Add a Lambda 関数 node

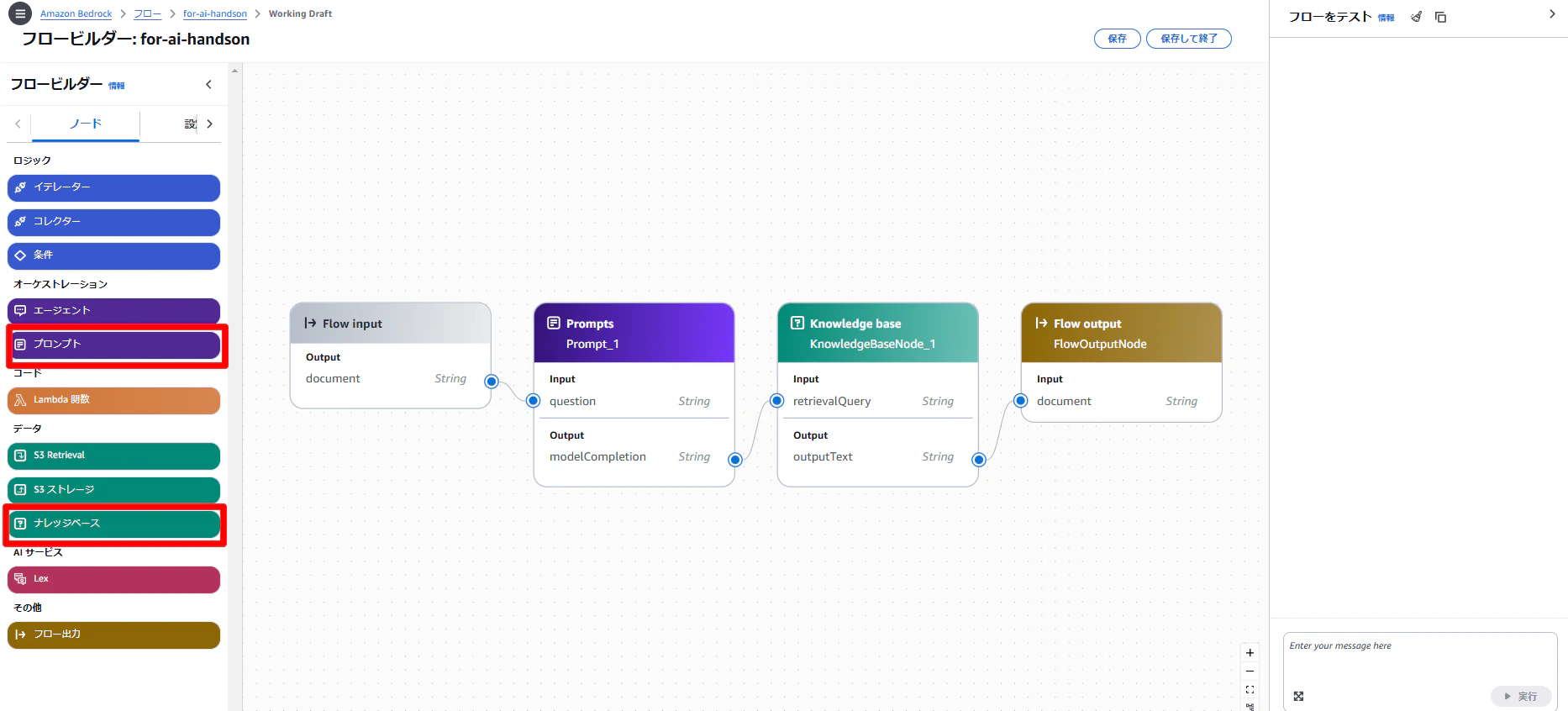tap(113, 400)
